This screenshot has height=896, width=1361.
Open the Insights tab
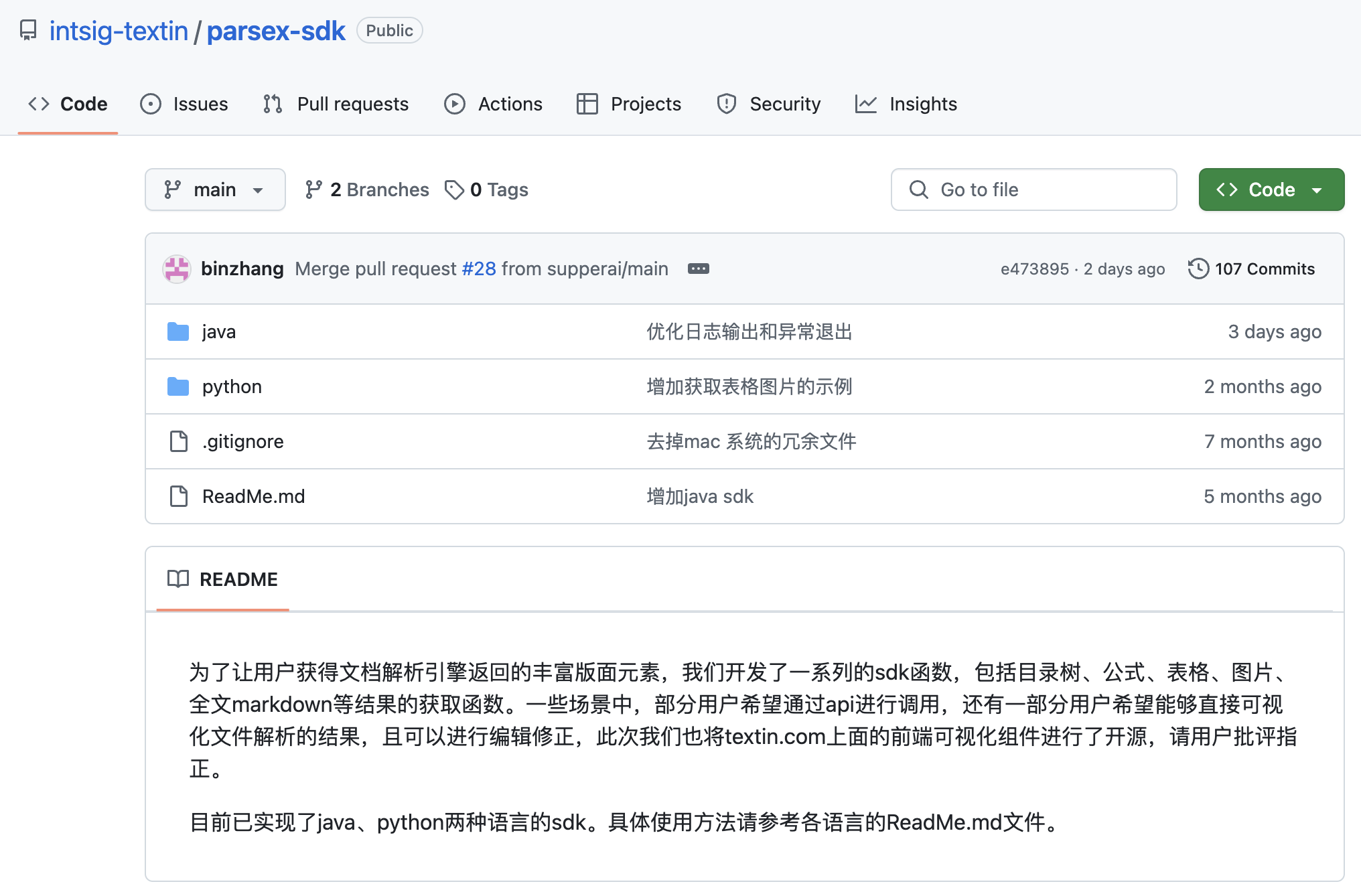click(906, 104)
